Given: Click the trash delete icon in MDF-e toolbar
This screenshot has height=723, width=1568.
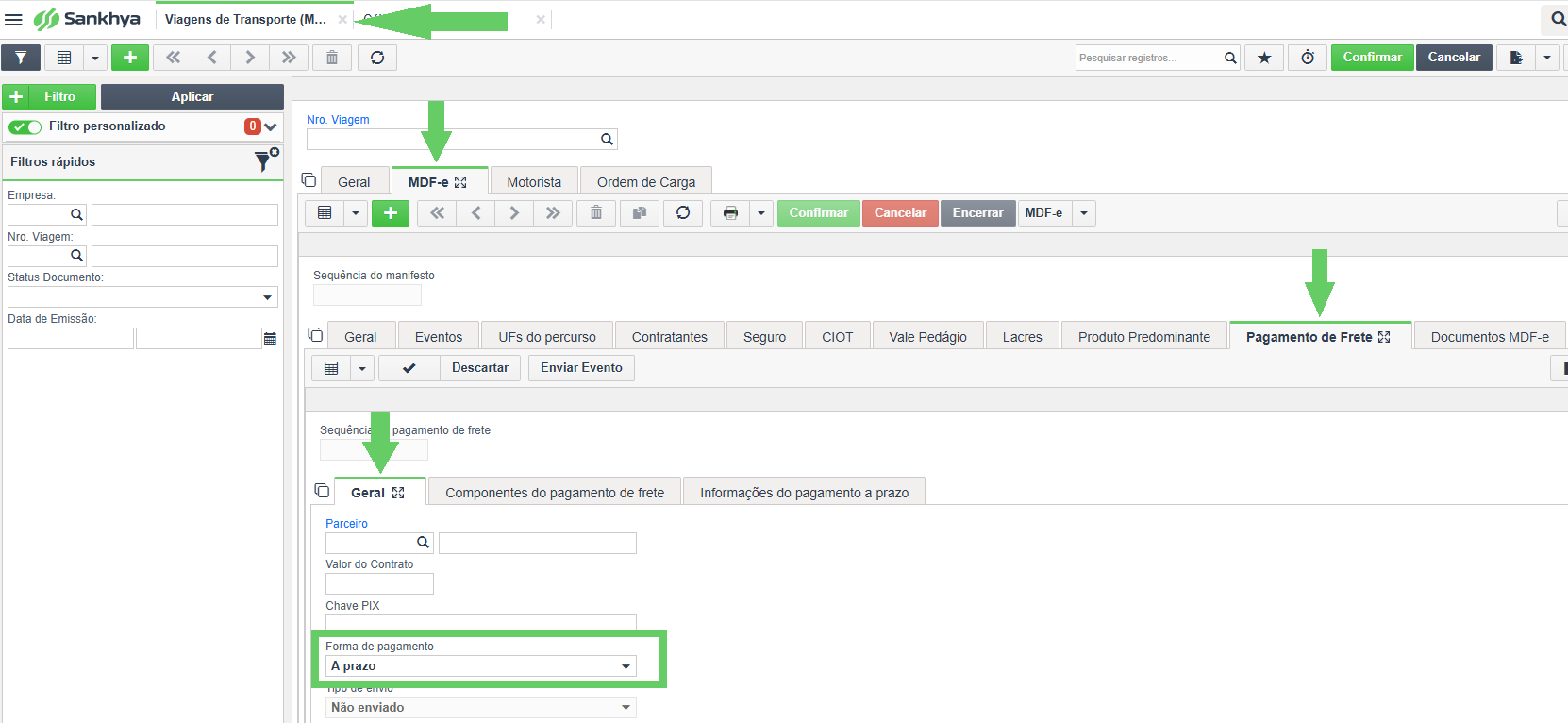Looking at the screenshot, I should click(x=596, y=213).
